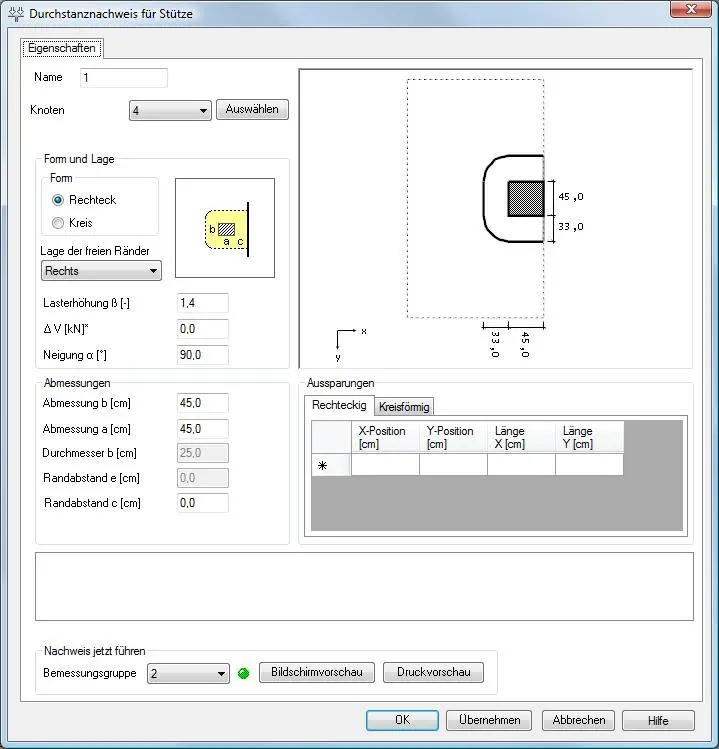Image resolution: width=719 pixels, height=749 pixels.
Task: Open the Hilfe button
Action: 658,720
